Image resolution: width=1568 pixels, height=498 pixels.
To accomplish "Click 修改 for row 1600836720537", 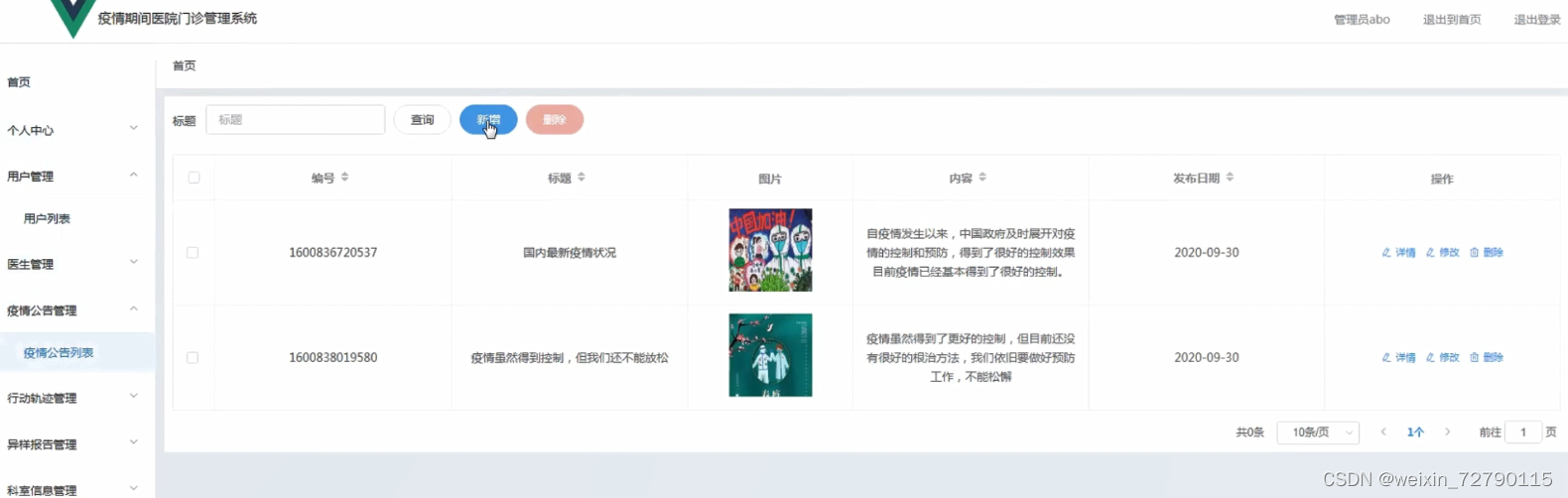I will pos(1443,253).
